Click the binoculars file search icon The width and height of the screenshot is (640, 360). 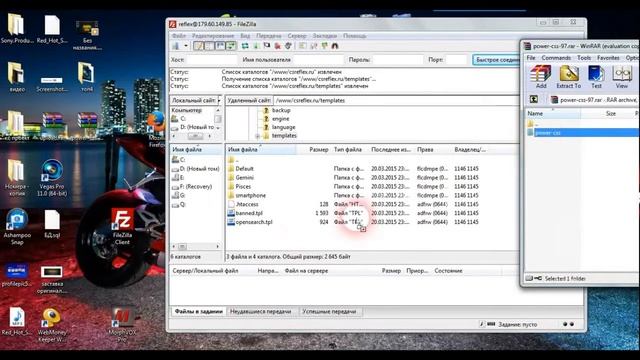click(335, 46)
